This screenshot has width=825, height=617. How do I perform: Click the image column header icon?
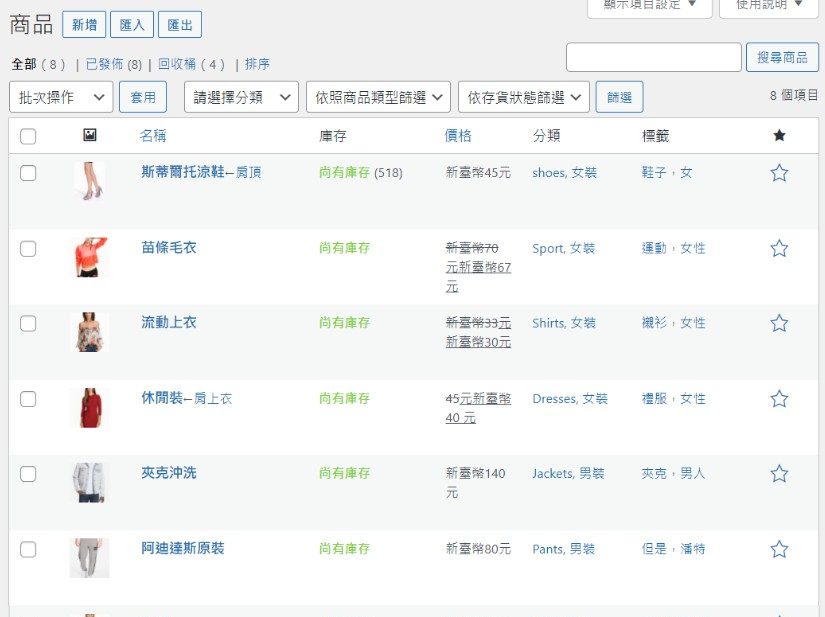(90, 135)
